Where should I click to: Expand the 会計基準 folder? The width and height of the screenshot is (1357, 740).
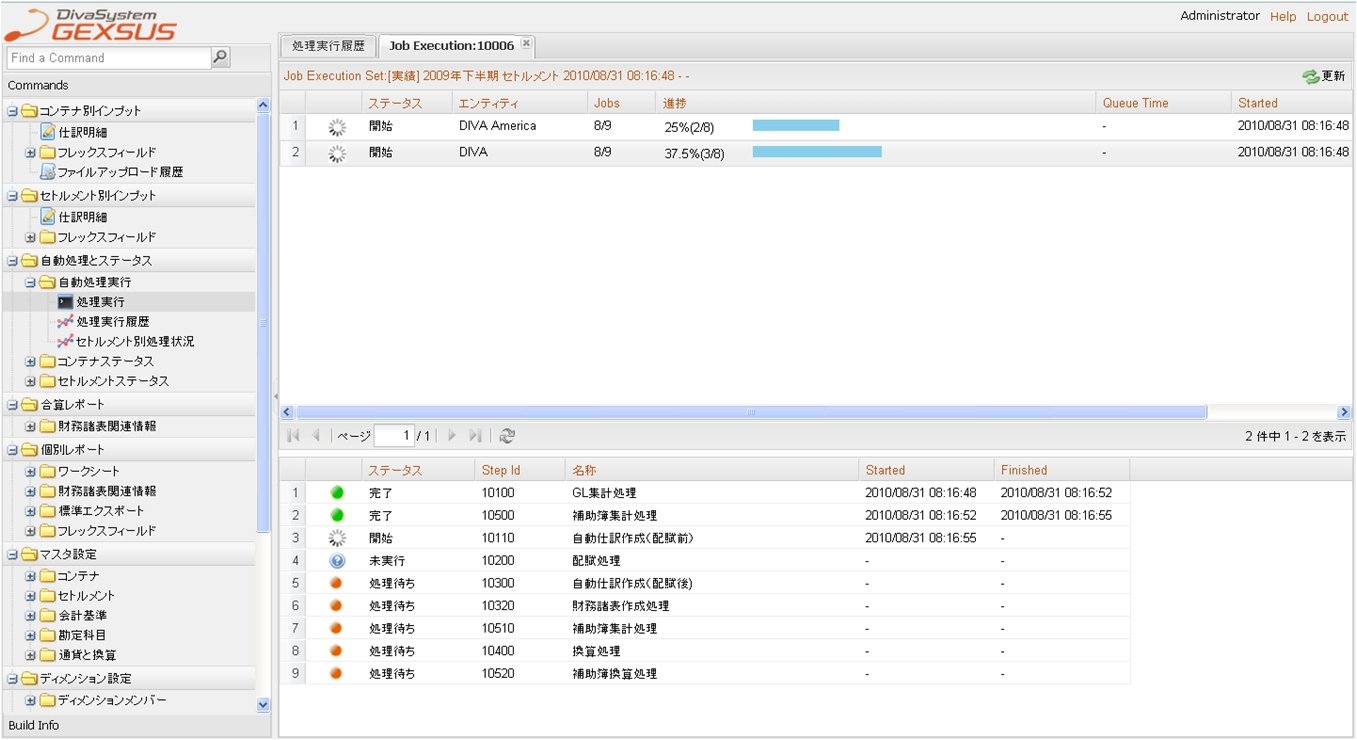pyautogui.click(x=30, y=615)
